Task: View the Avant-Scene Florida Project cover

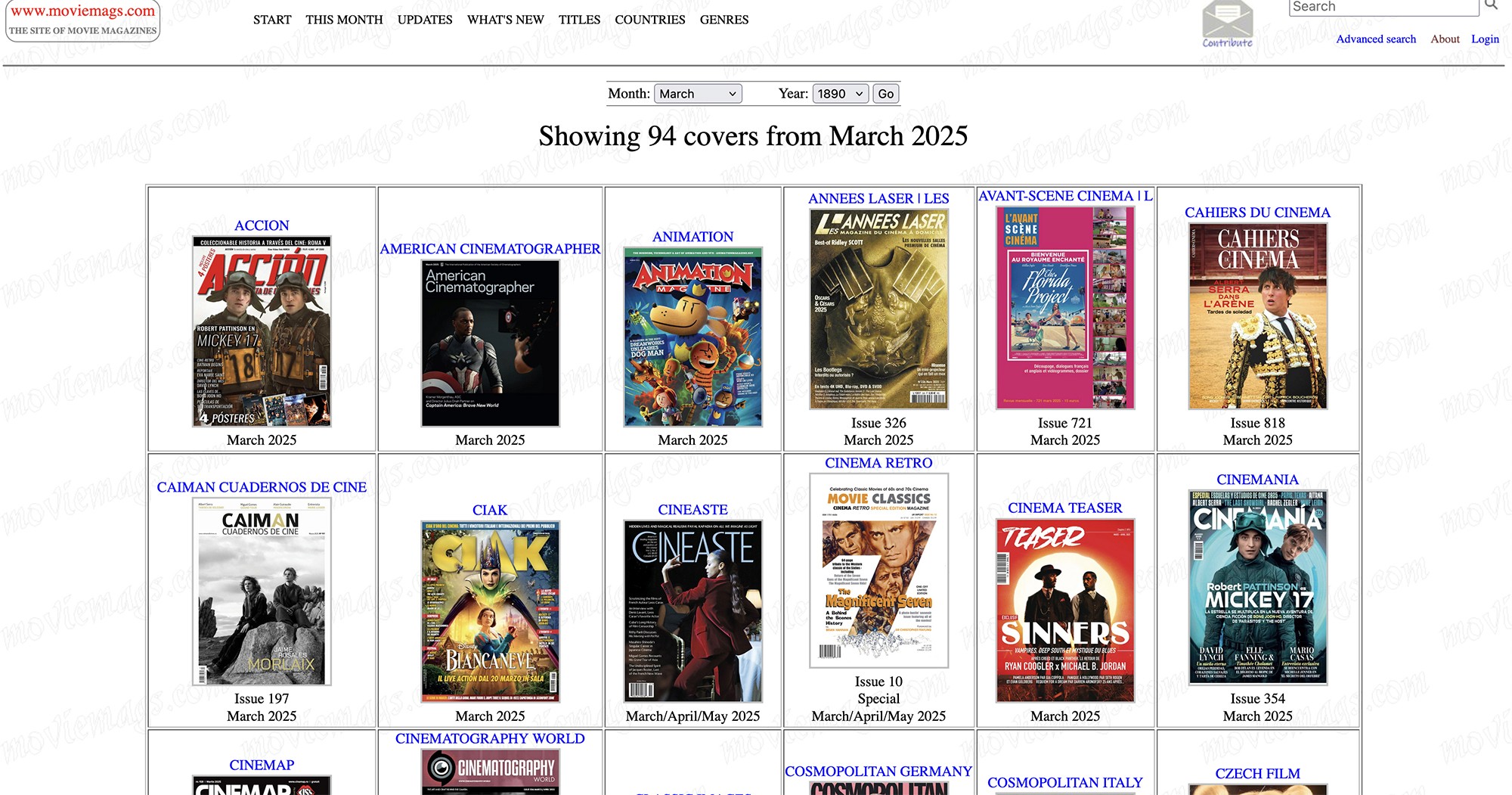Action: (1065, 308)
